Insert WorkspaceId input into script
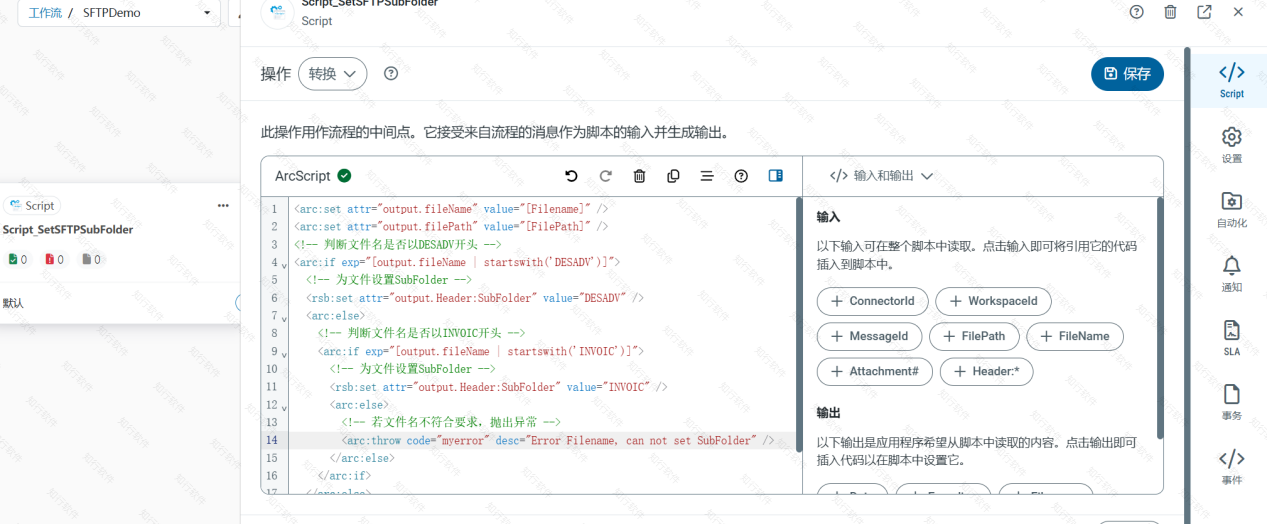Image resolution: width=1267 pixels, height=524 pixels. click(993, 301)
